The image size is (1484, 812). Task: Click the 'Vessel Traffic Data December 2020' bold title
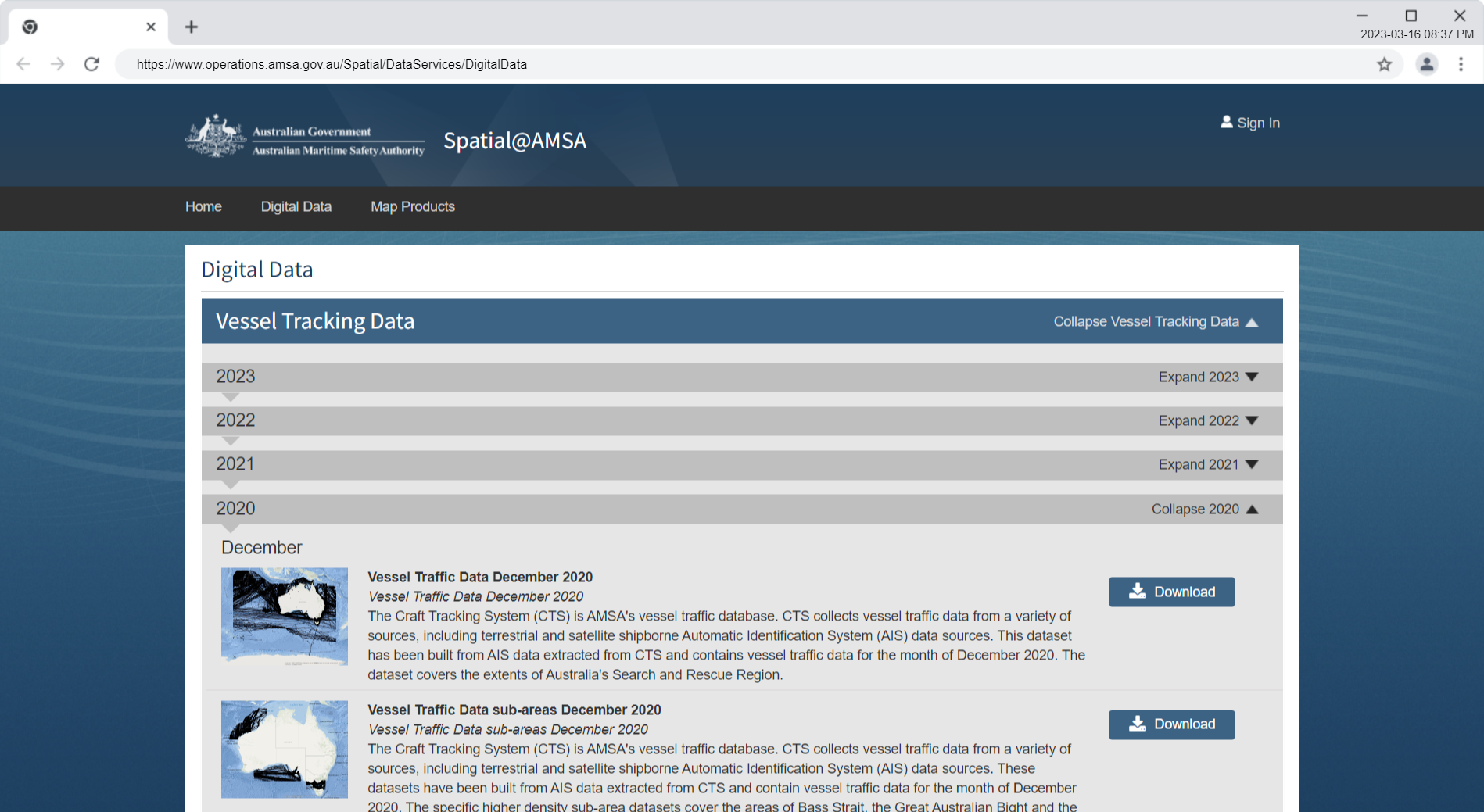pos(480,577)
